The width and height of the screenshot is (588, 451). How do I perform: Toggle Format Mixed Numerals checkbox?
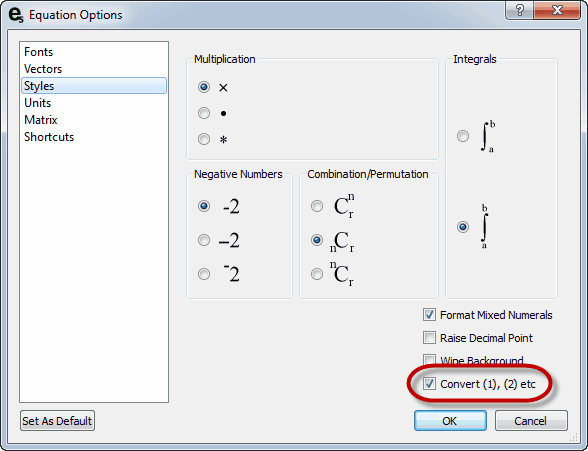coord(429,315)
